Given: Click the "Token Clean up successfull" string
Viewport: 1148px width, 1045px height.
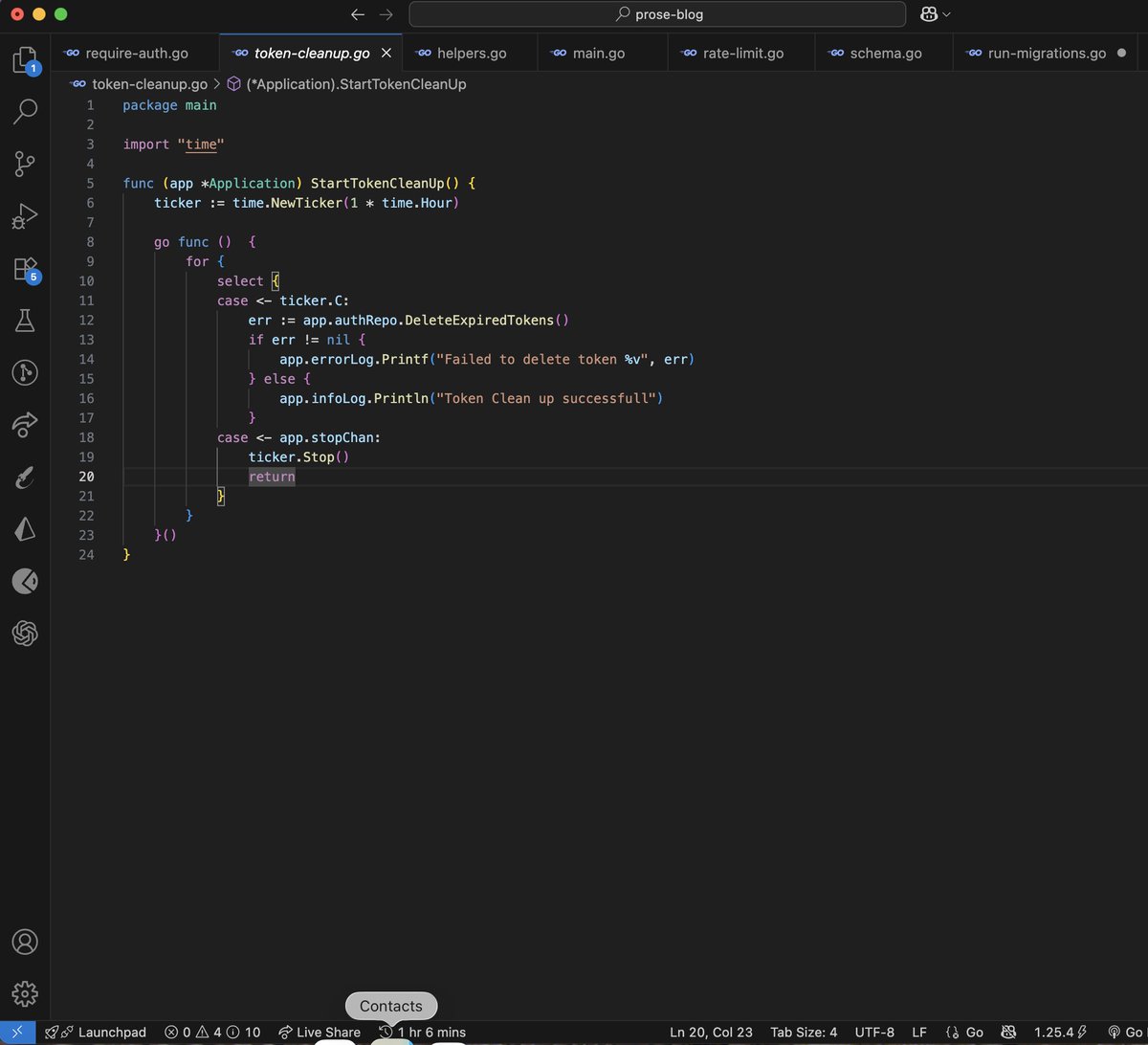Looking at the screenshot, I should click(x=545, y=398).
